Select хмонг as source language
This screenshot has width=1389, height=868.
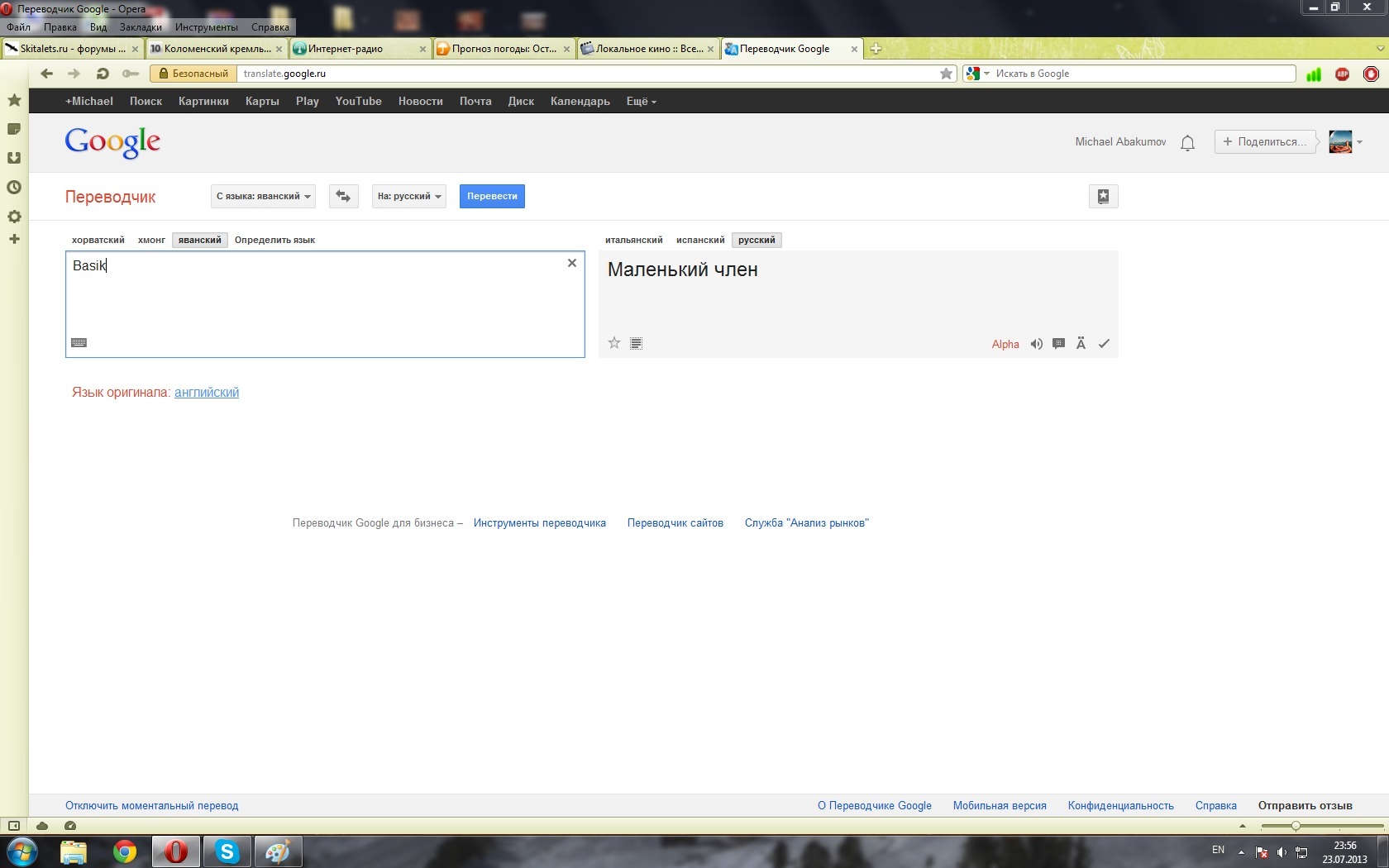tap(151, 241)
